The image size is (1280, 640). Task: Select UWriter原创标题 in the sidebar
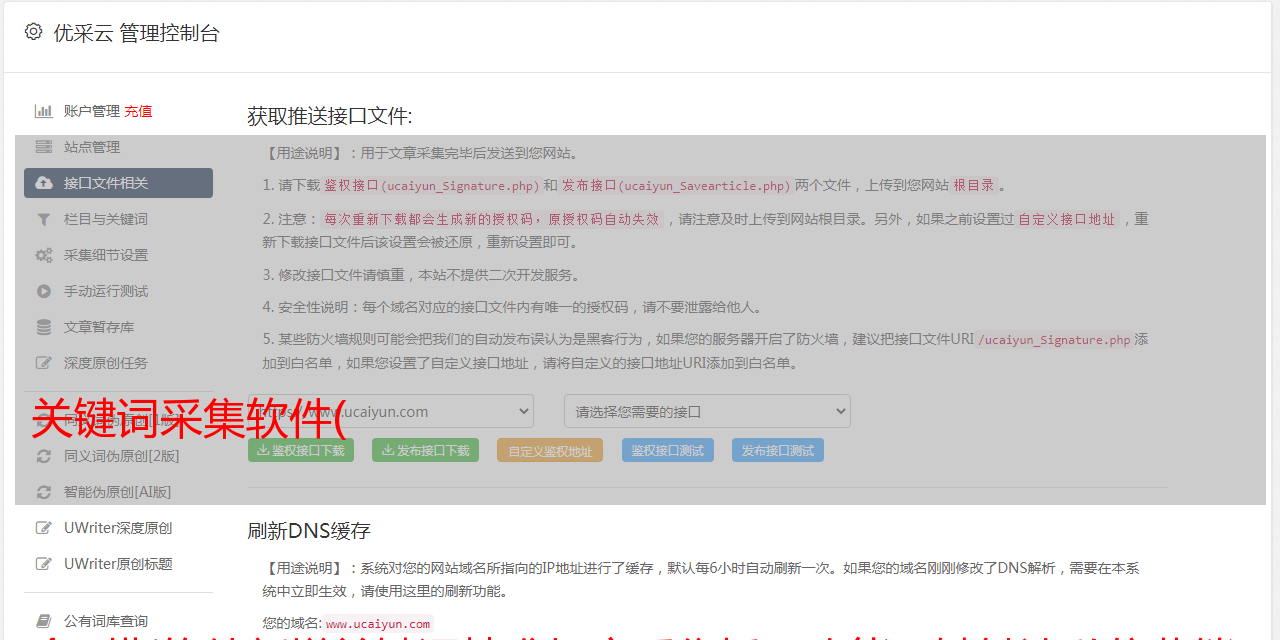(118, 564)
